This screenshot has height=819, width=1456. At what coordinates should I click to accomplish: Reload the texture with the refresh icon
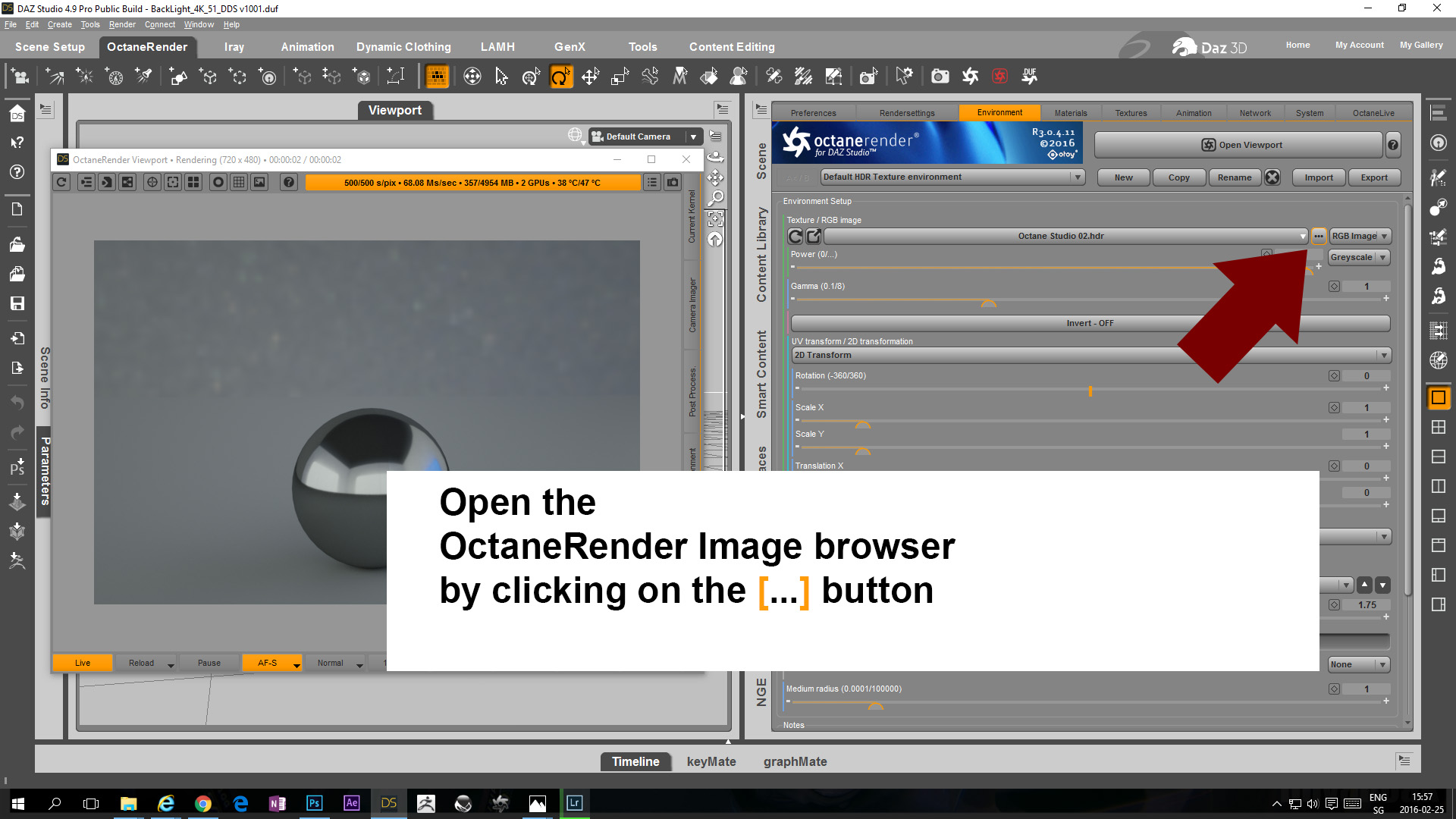coord(795,237)
